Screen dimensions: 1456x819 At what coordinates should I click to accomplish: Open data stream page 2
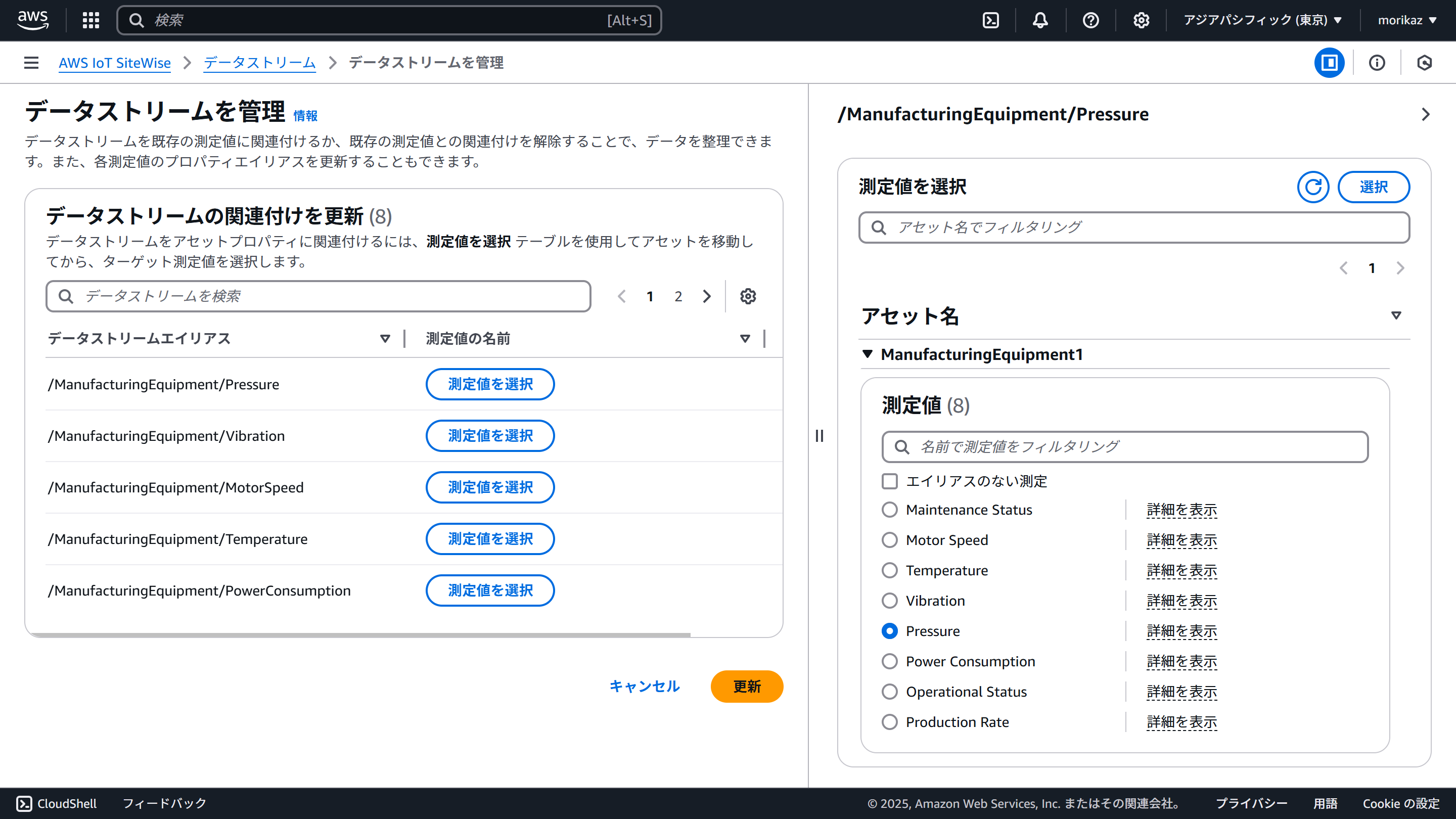point(678,296)
